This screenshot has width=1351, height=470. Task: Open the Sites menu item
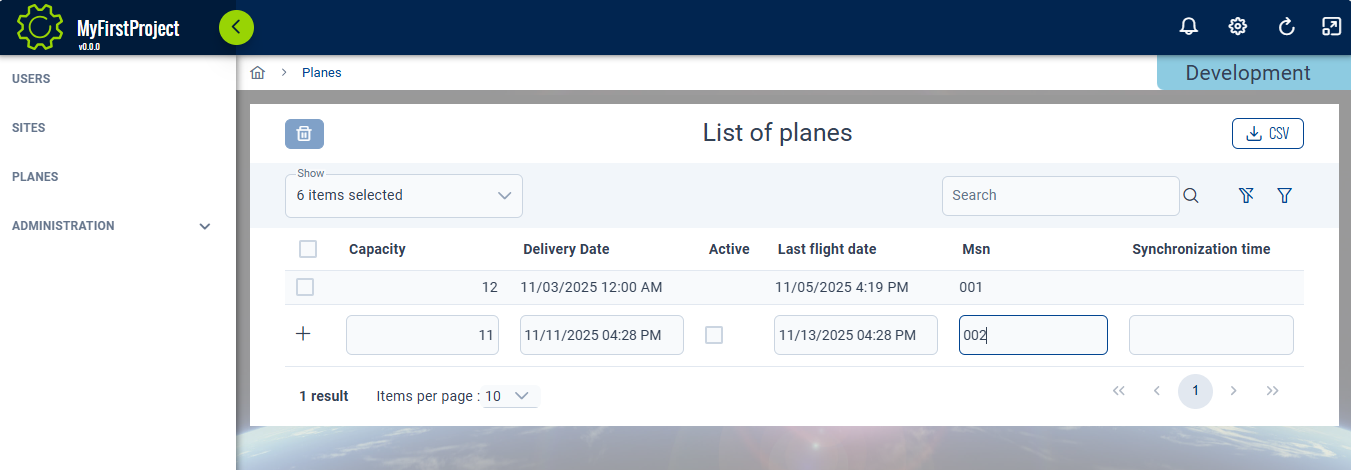click(29, 128)
